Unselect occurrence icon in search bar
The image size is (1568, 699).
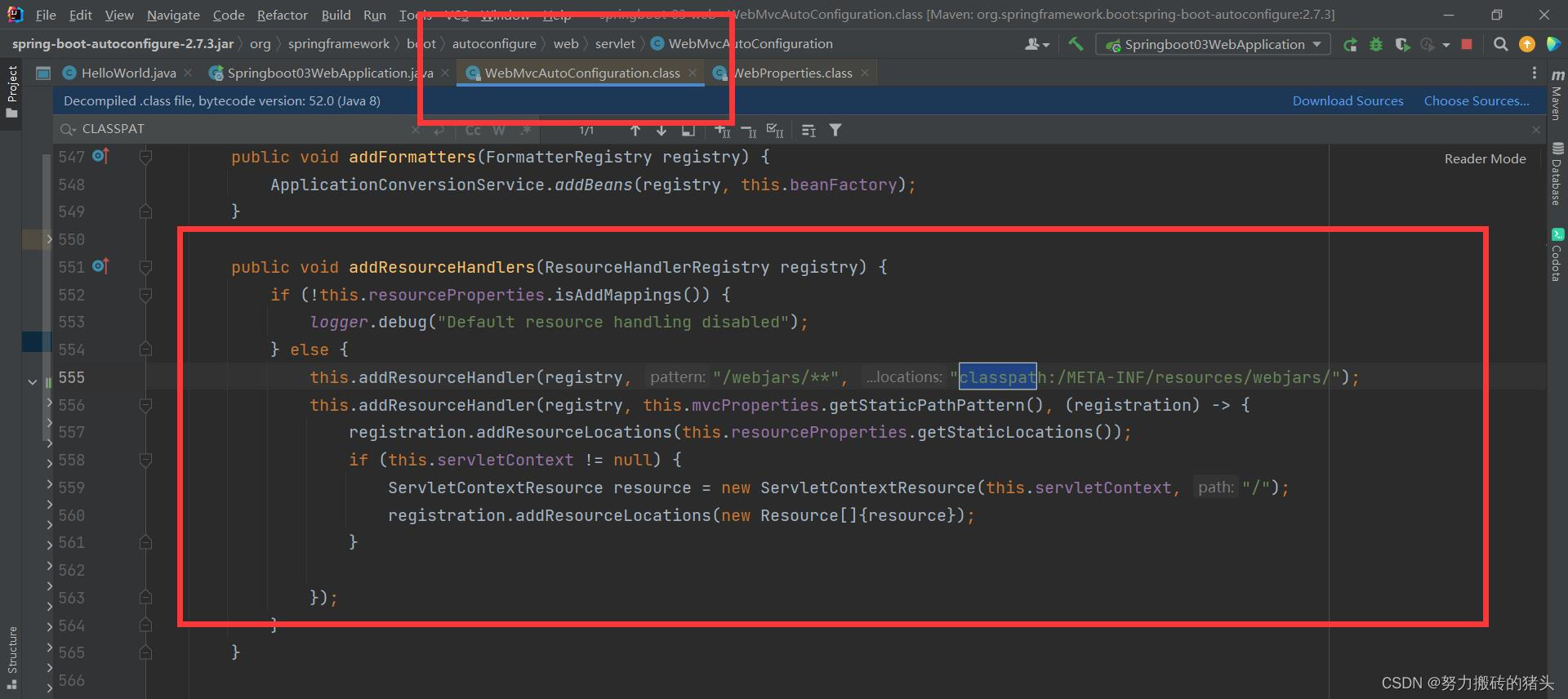(749, 130)
